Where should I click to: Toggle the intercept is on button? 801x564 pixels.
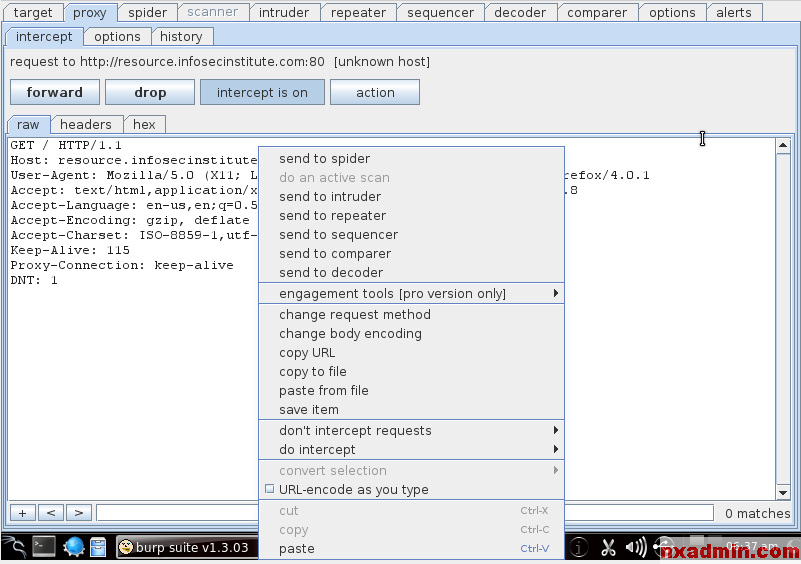pos(262,92)
